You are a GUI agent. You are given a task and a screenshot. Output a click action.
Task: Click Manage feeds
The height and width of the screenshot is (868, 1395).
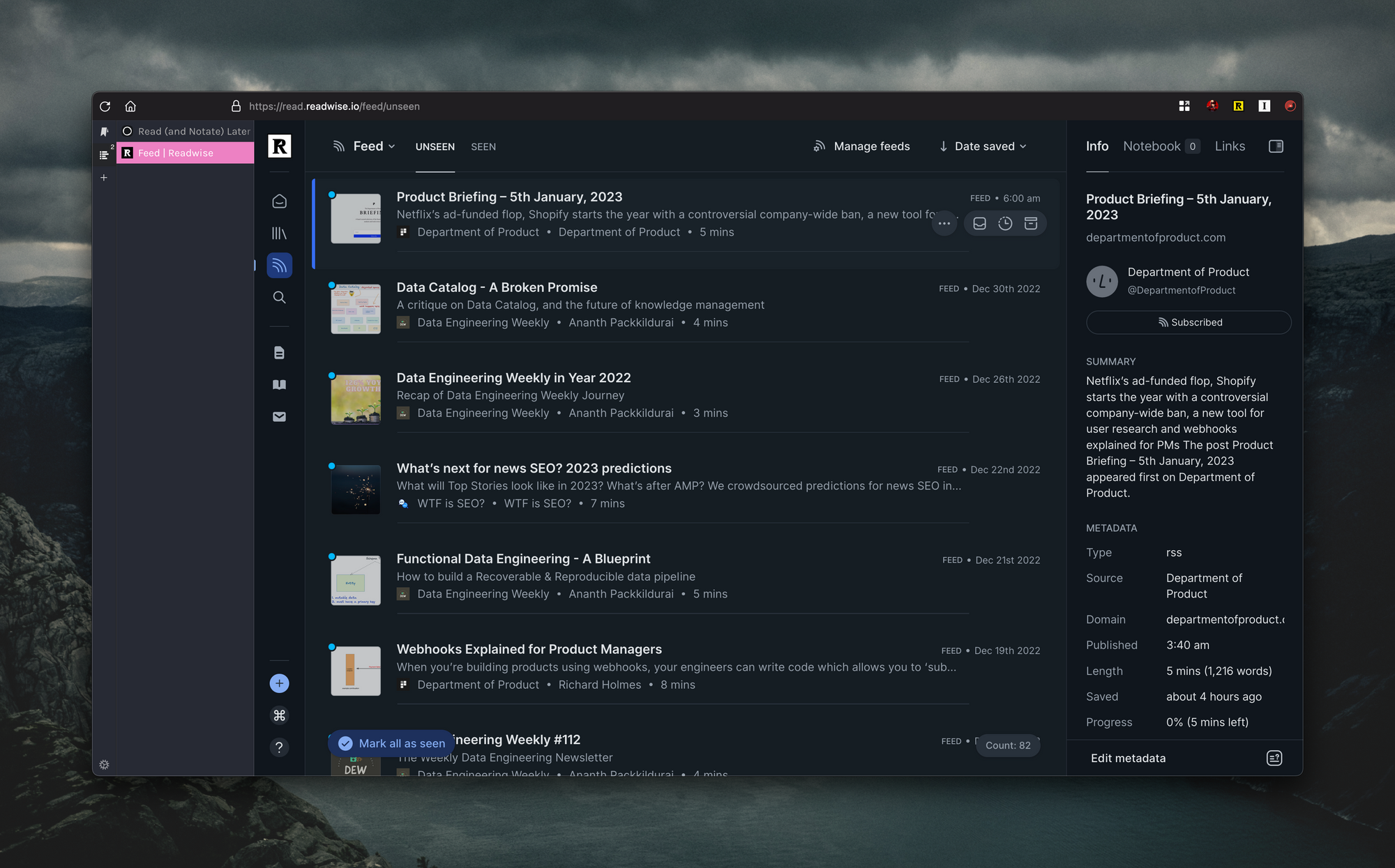(x=861, y=146)
